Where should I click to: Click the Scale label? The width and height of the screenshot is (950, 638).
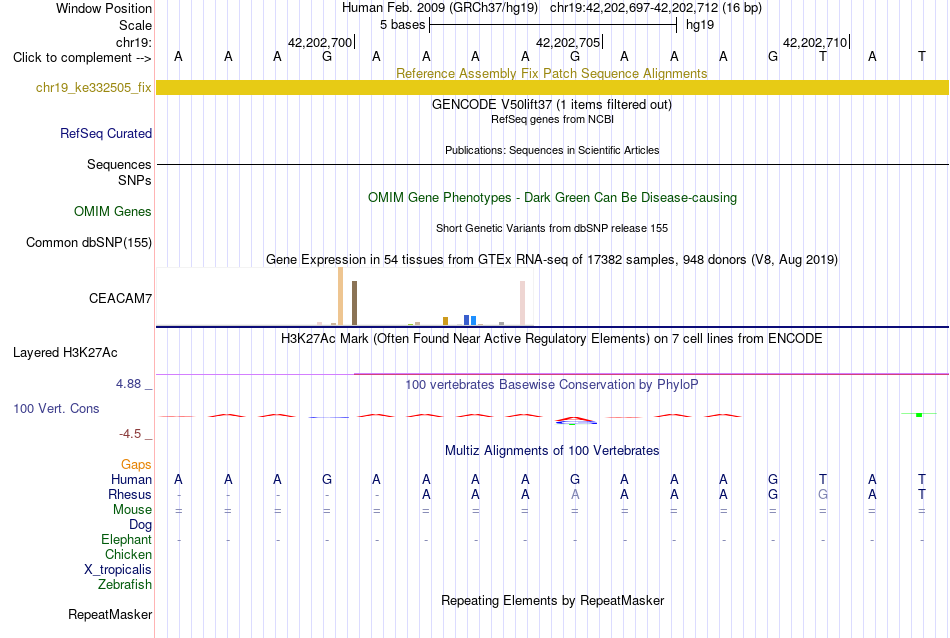click(135, 25)
